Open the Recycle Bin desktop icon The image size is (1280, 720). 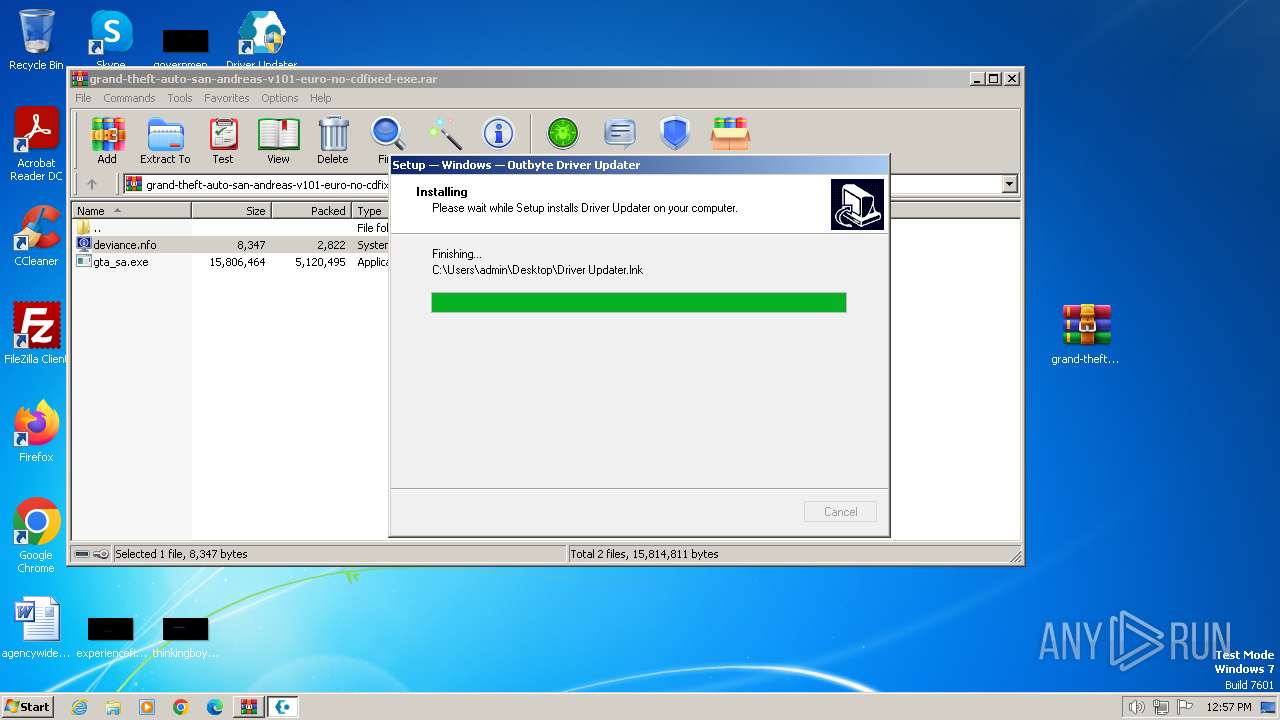36,40
